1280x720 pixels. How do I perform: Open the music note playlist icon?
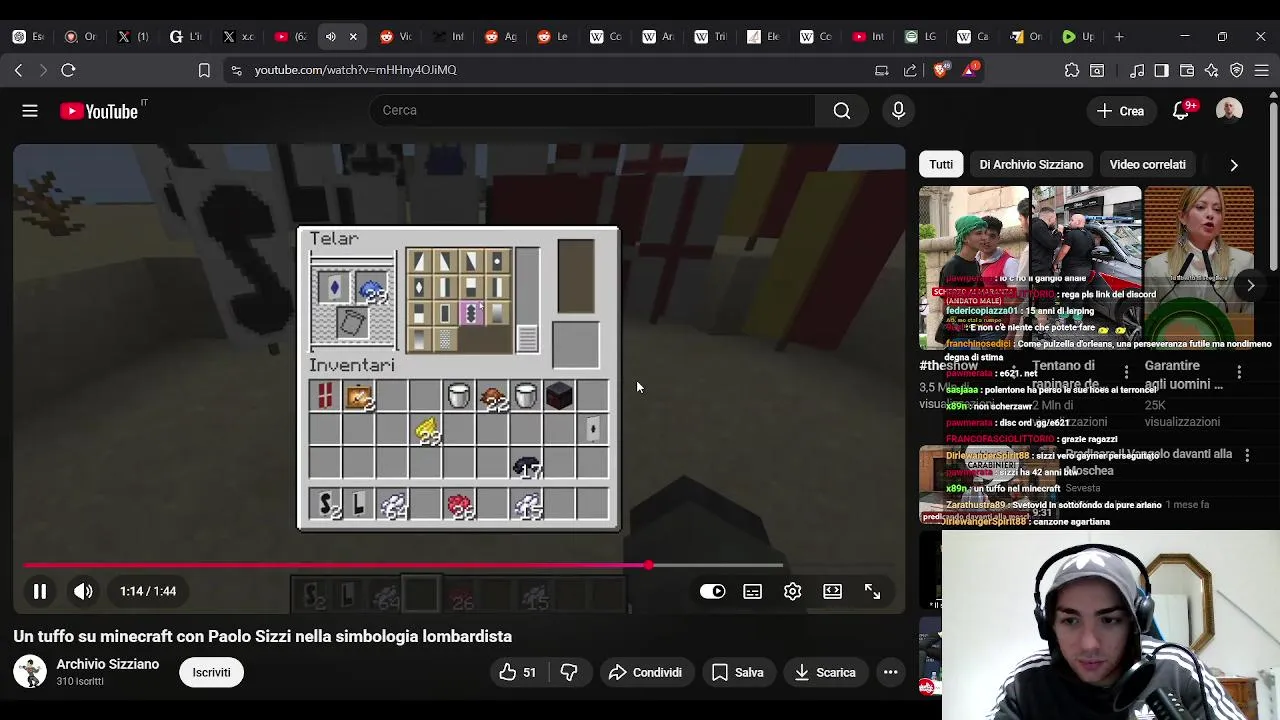1137,70
